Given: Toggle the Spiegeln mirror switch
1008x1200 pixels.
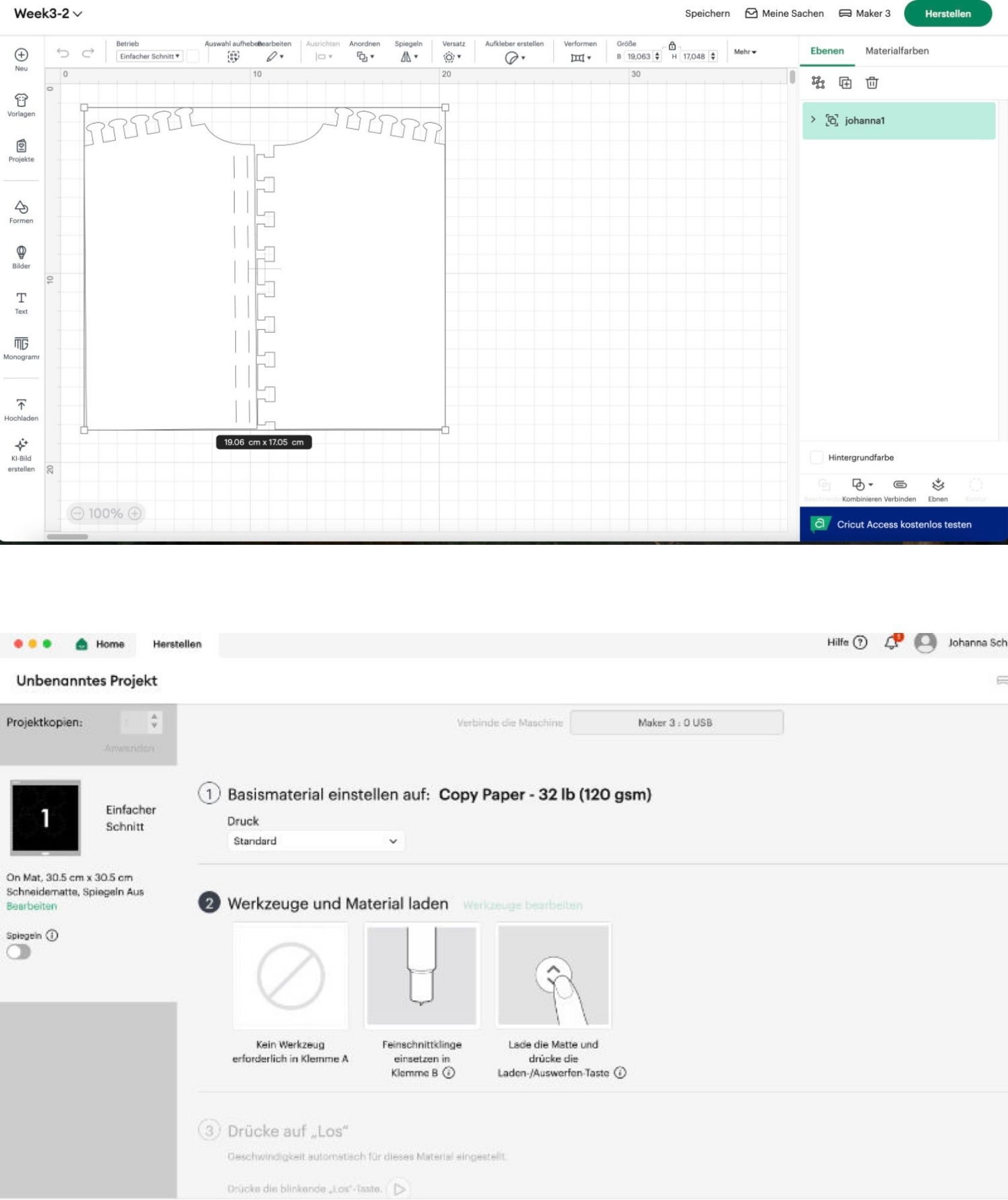Looking at the screenshot, I should click(19, 952).
